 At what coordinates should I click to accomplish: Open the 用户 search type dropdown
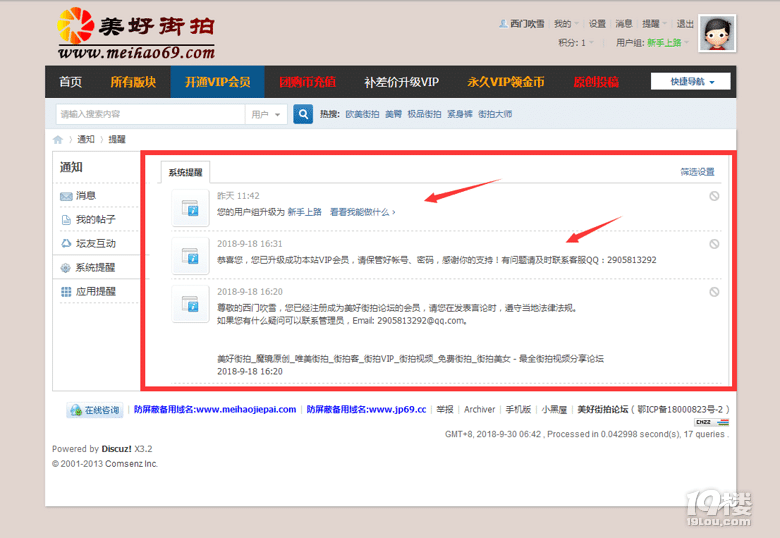(266, 114)
